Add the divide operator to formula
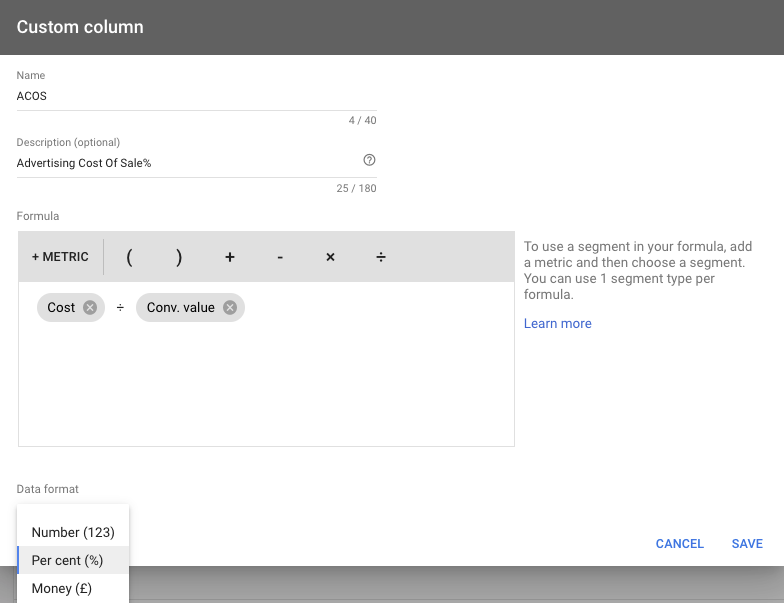 click(380, 257)
